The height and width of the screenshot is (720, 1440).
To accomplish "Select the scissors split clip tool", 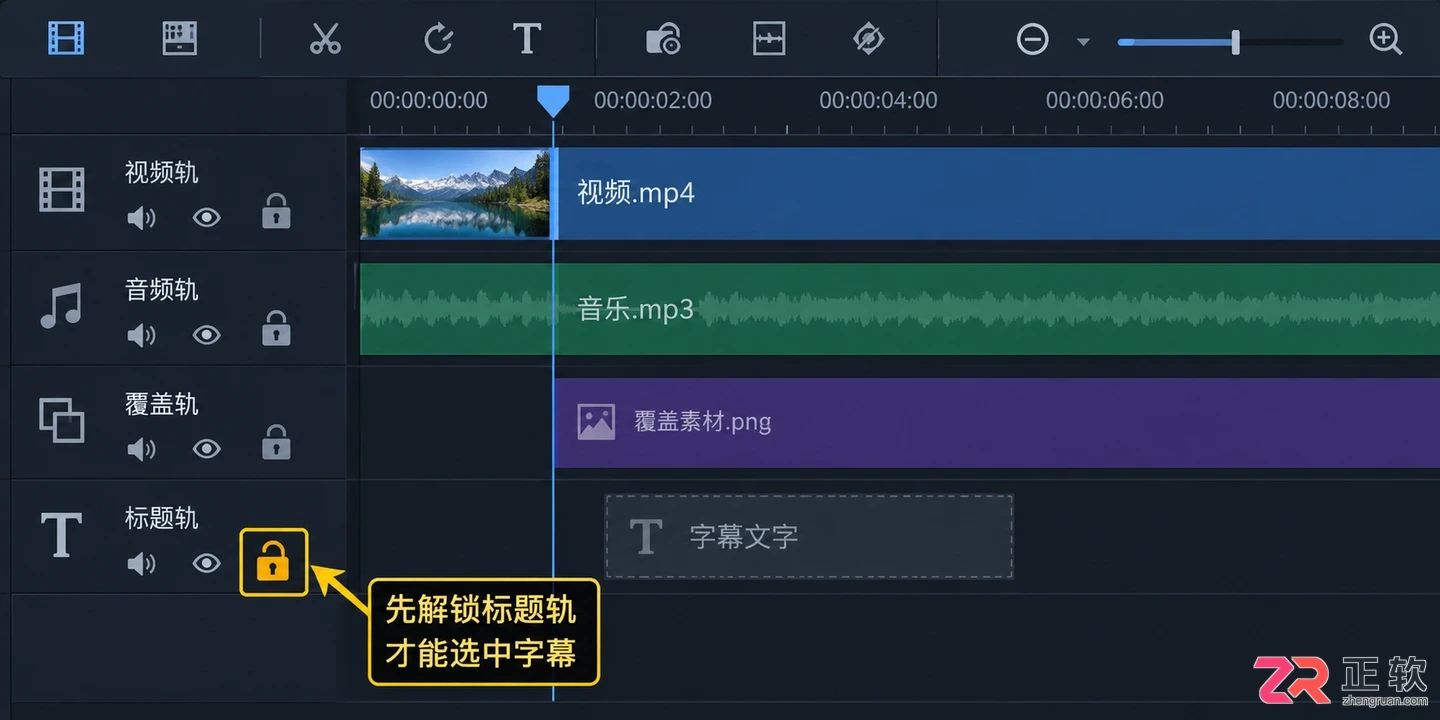I will [x=325, y=39].
